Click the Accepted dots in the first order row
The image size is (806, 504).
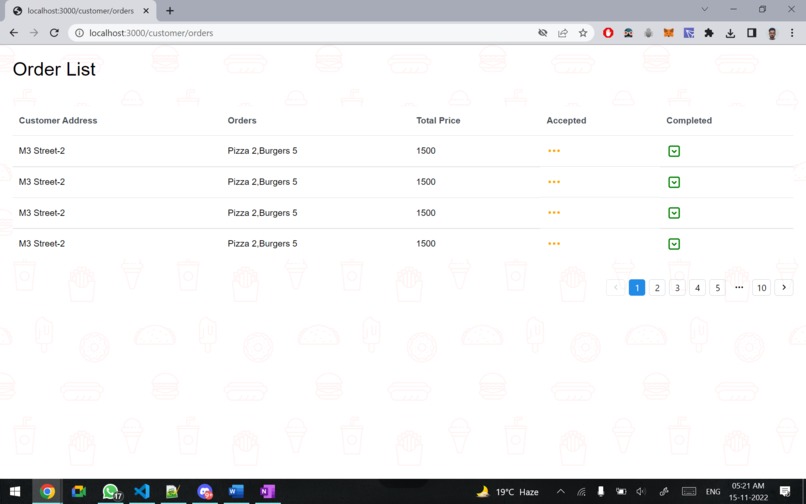point(554,151)
